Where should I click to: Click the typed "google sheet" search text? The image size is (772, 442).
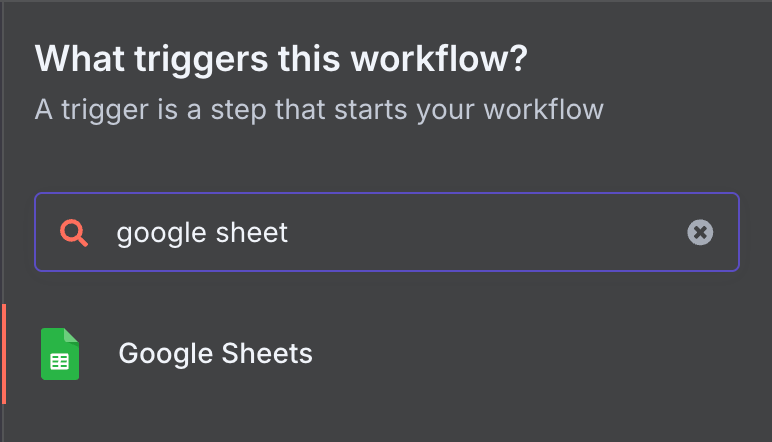coord(202,233)
